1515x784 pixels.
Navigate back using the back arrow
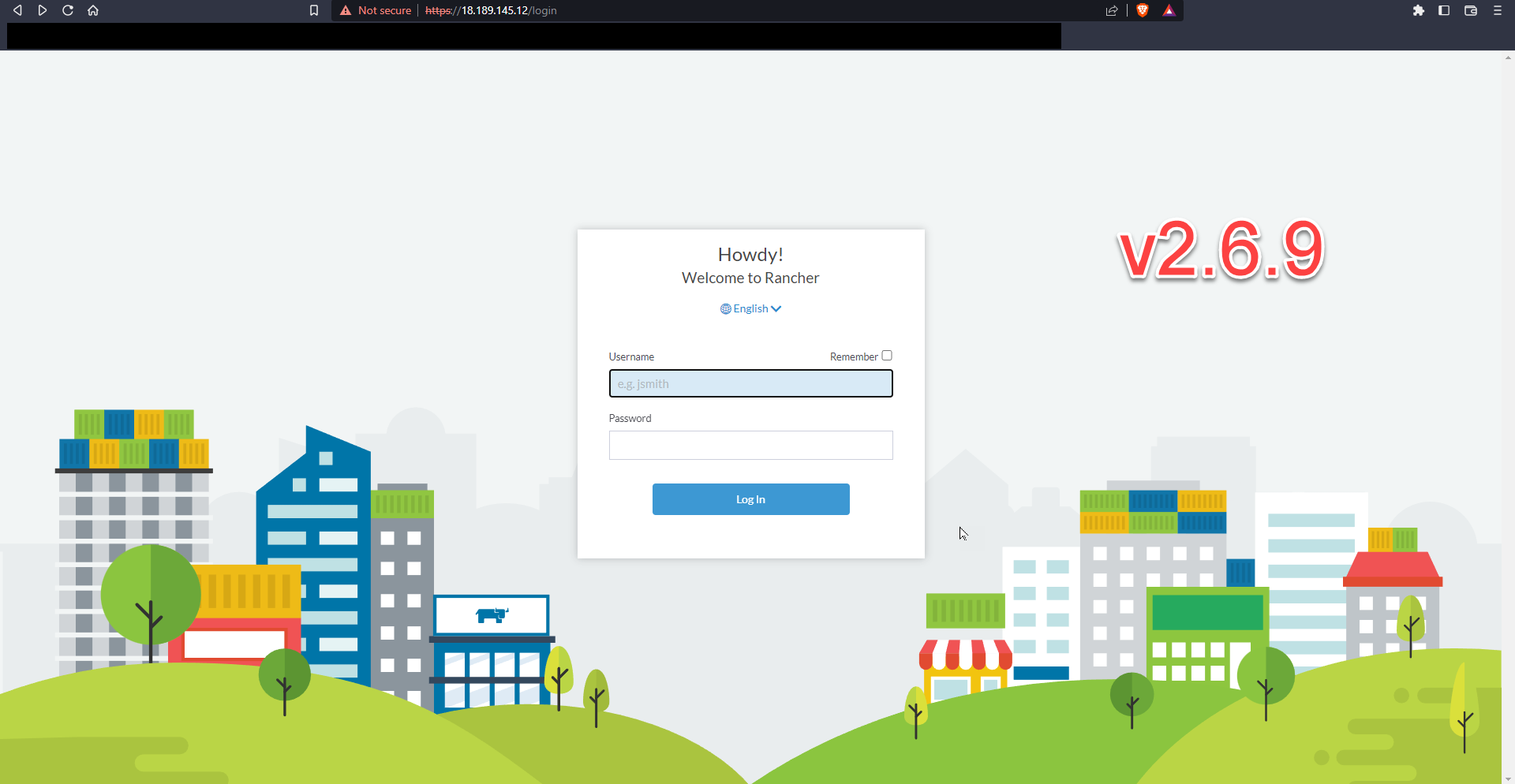pyautogui.click(x=17, y=10)
